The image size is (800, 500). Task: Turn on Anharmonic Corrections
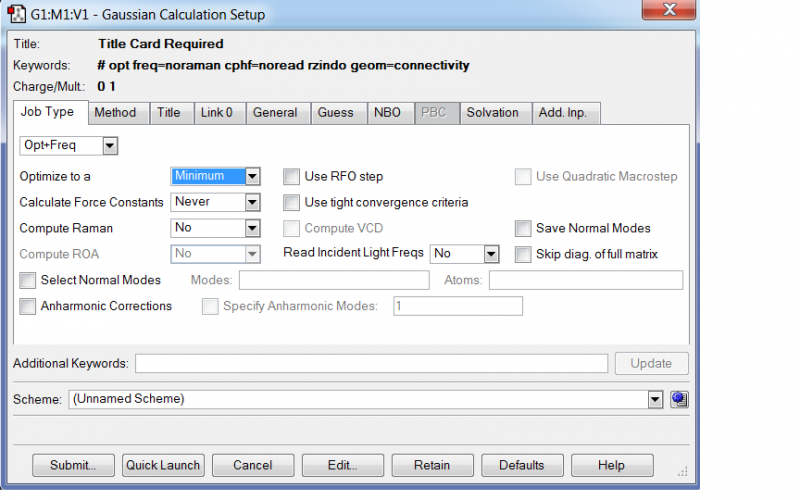tap(28, 306)
